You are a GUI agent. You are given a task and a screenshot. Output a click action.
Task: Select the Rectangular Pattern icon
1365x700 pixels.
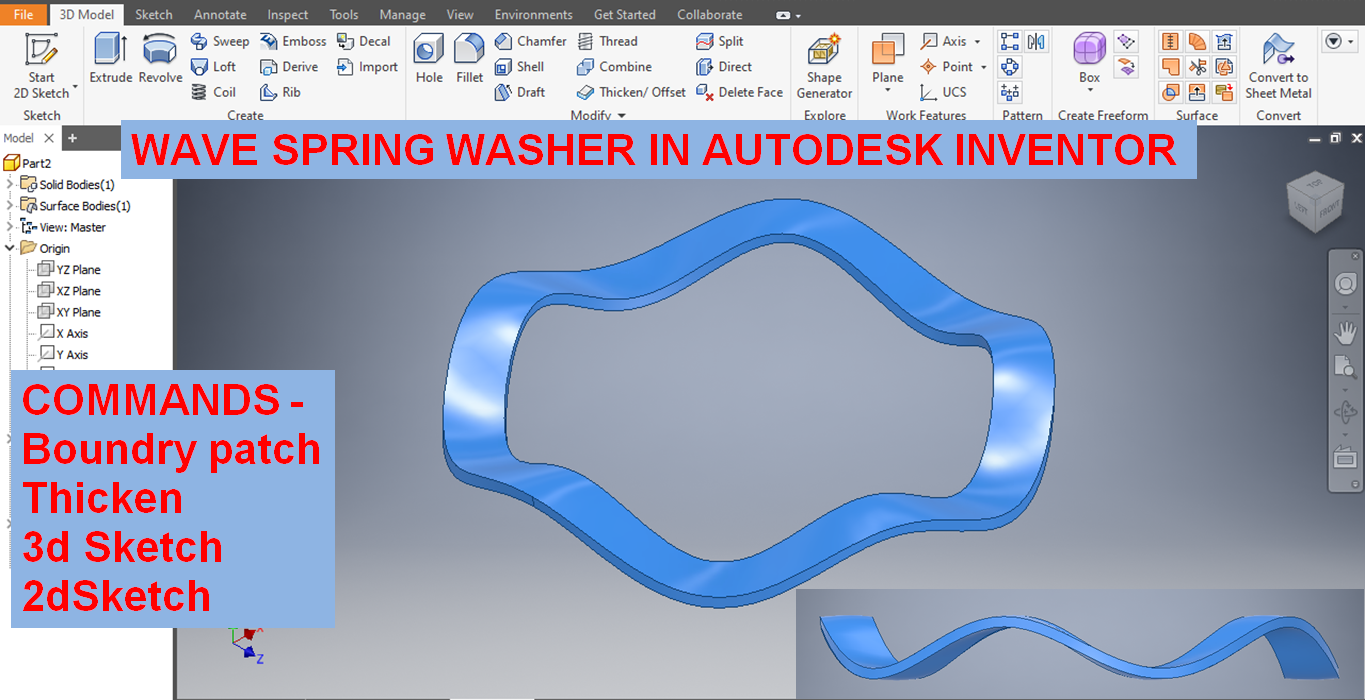1010,41
